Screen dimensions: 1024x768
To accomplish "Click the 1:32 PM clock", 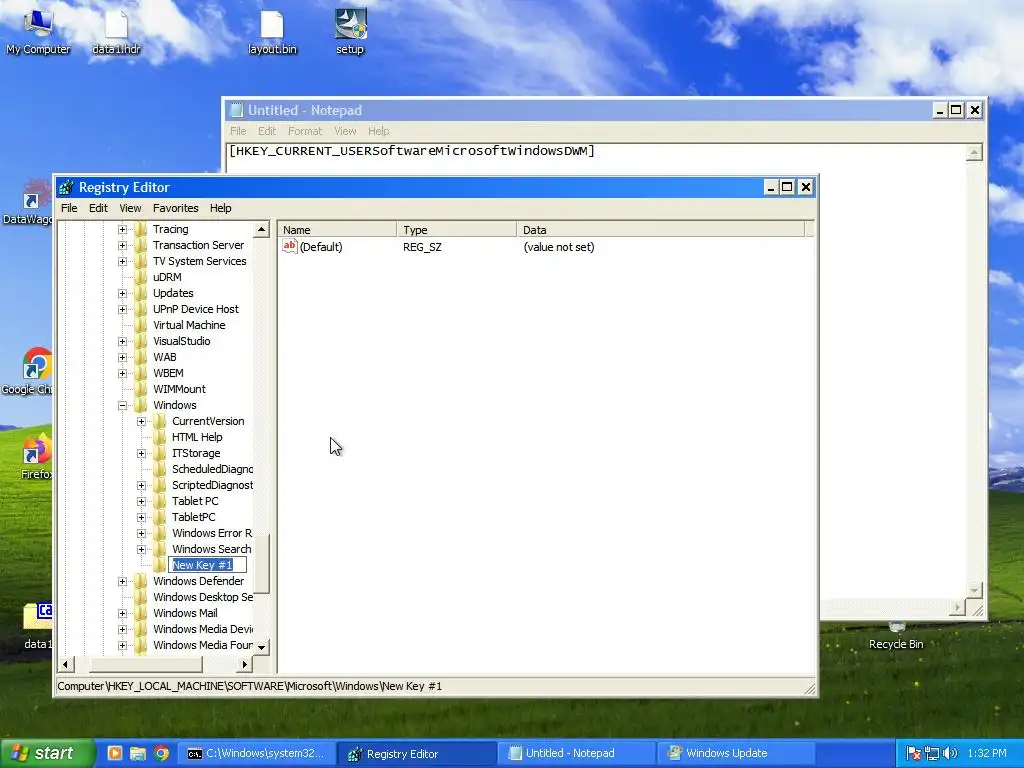I will (x=987, y=753).
